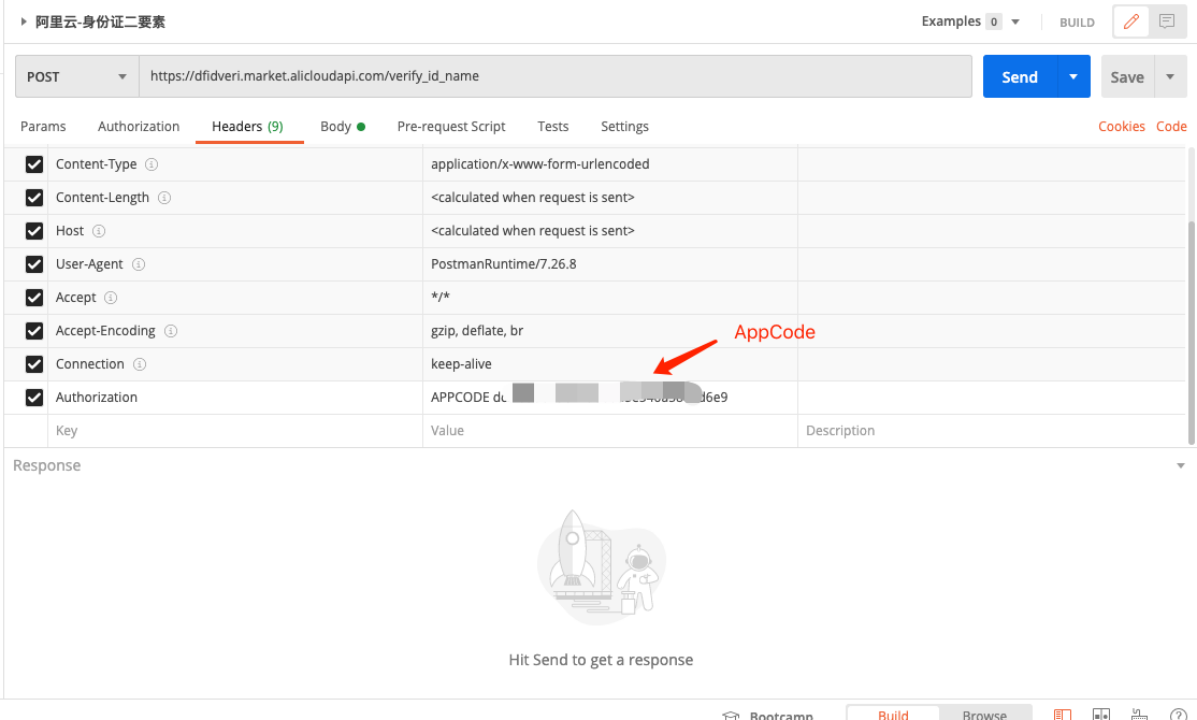
Task: Expand the 阿里云-身份证二要素 request title
Action: (24, 21)
